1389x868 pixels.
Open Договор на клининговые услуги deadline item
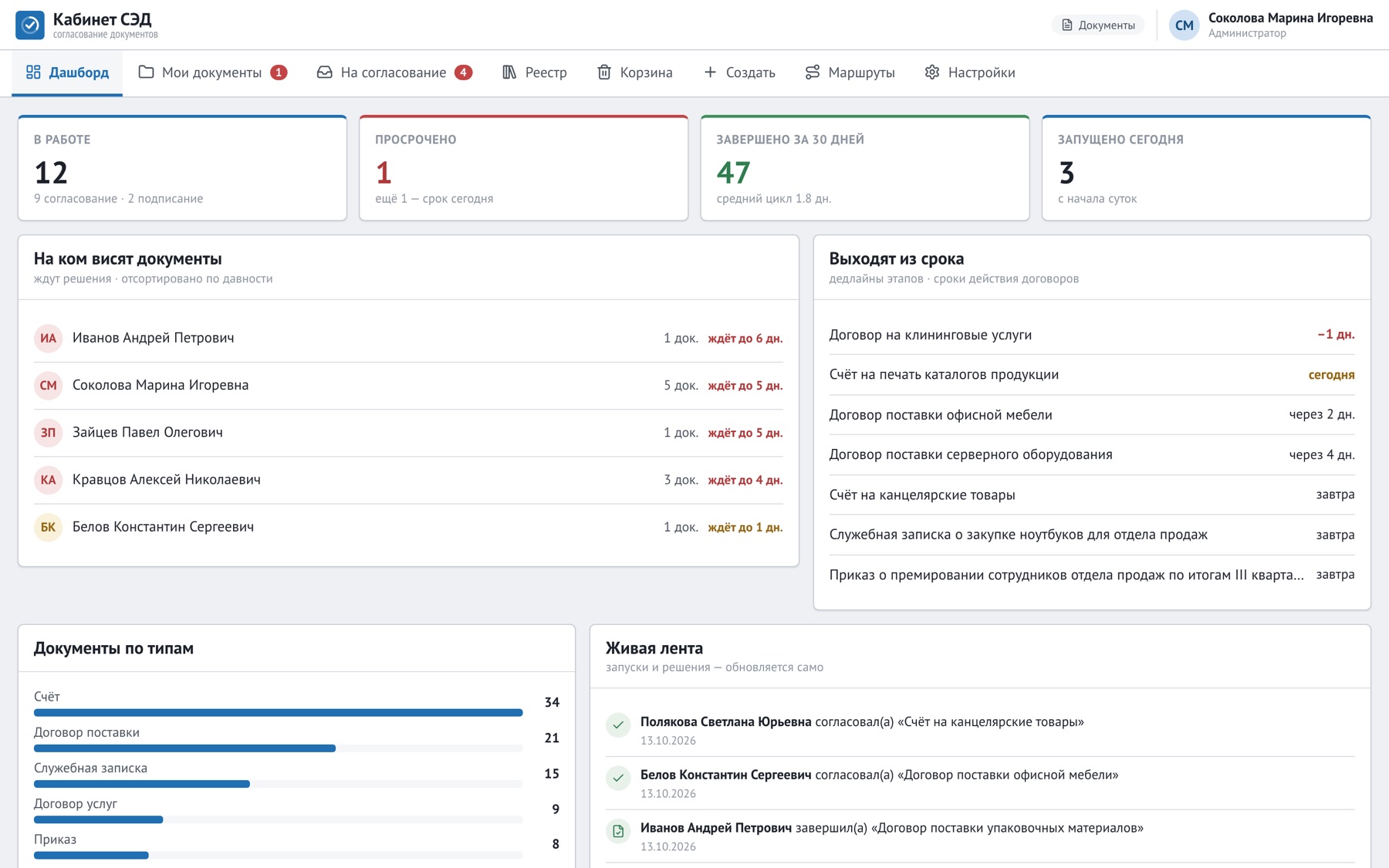tap(1092, 335)
